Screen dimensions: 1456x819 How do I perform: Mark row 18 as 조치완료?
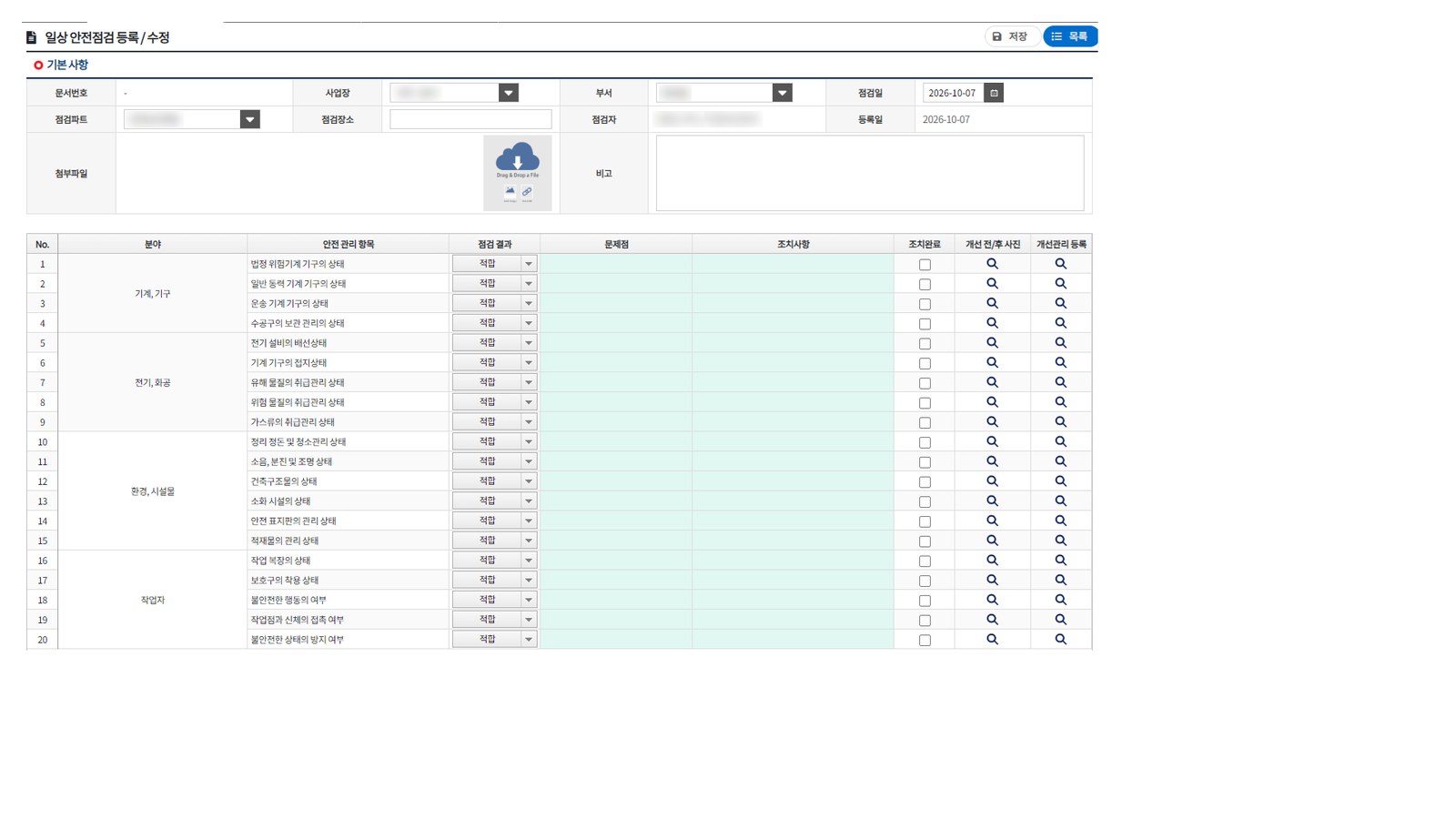[925, 601]
